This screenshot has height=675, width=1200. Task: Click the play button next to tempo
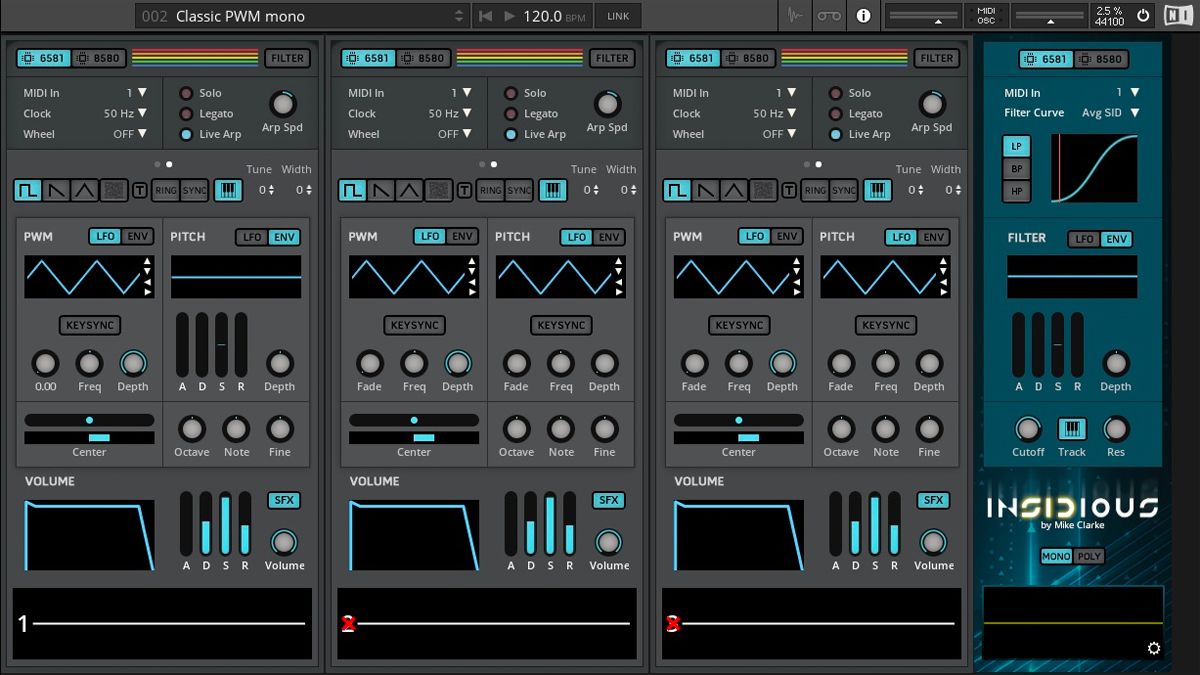coord(510,16)
